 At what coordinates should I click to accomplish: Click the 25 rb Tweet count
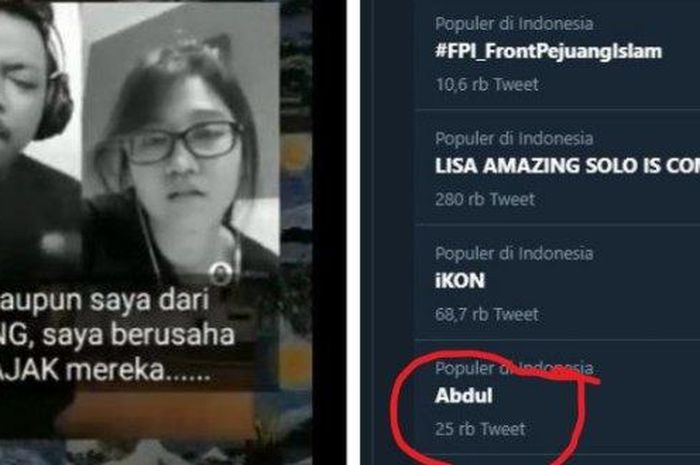[x=480, y=429]
